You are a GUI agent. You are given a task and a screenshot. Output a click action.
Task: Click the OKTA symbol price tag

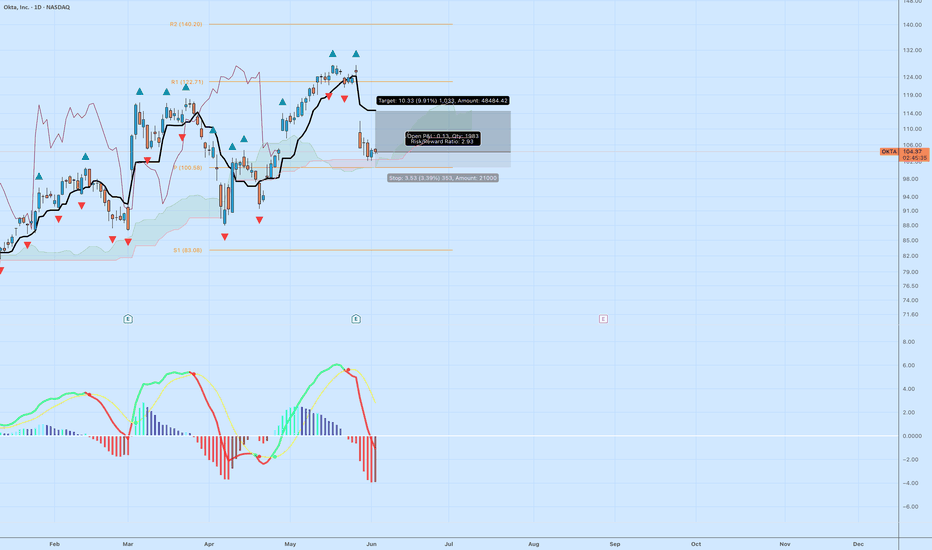pyautogui.click(x=889, y=152)
